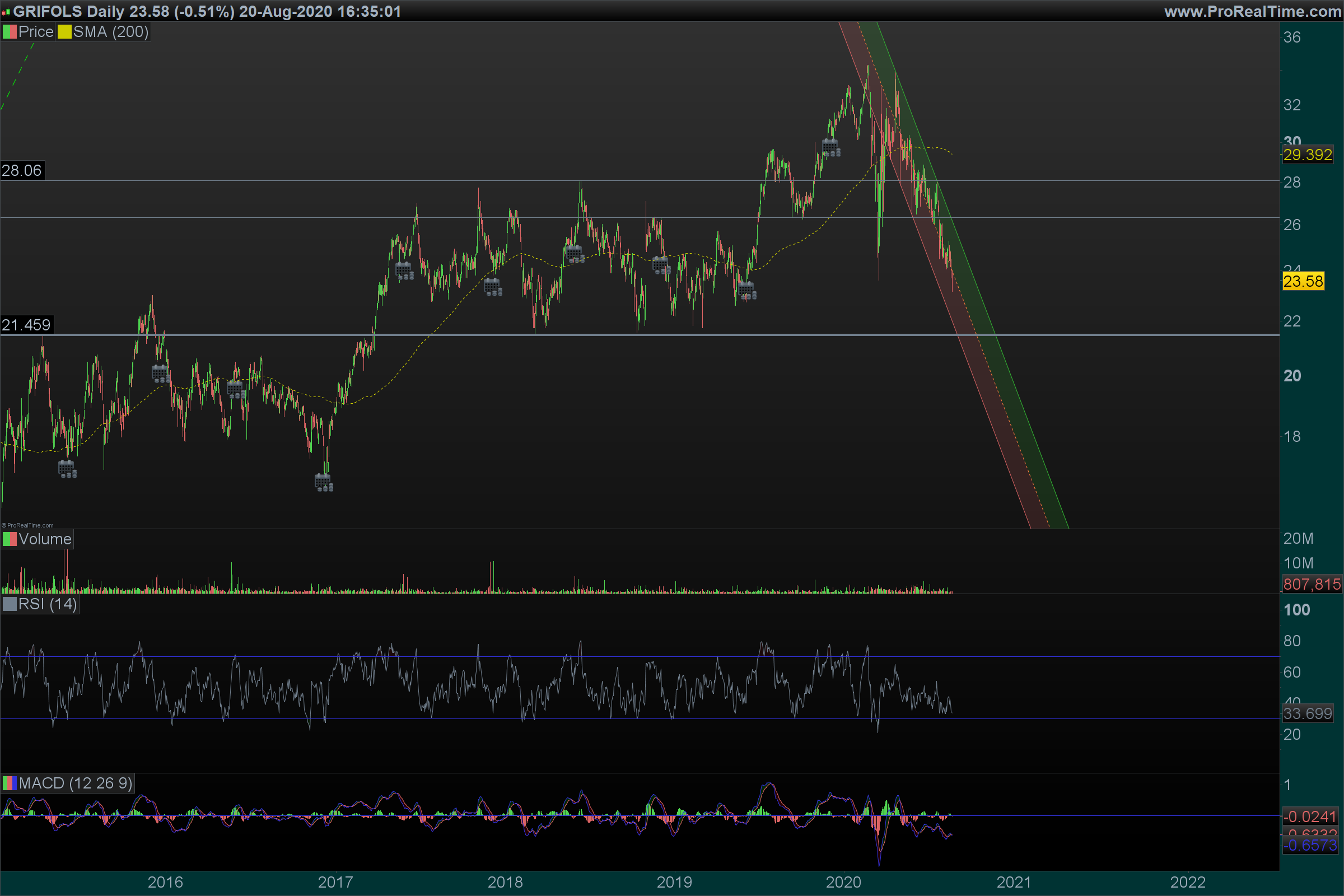1344x896 pixels.
Task: Click the www.ProRealTime.com link at top right
Action: click(x=1252, y=11)
